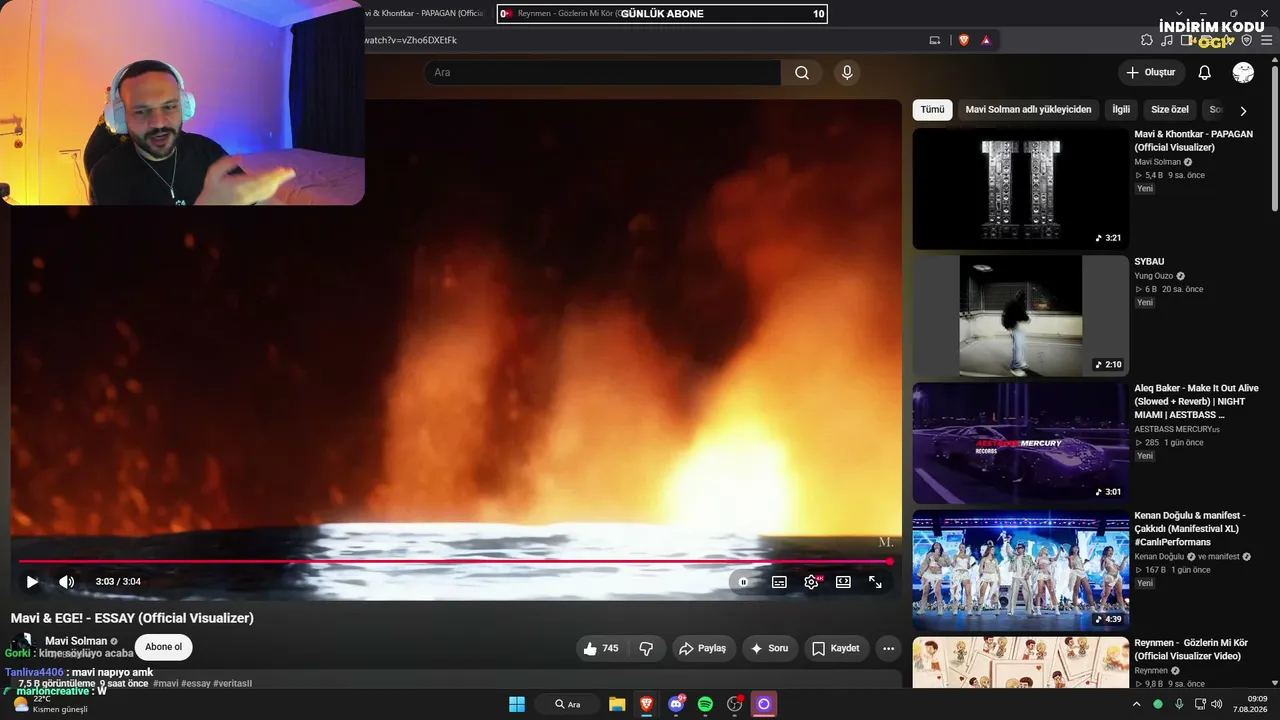Image resolution: width=1280 pixels, height=720 pixels.
Task: Open the volume speaker tray icon
Action: tap(1217, 704)
